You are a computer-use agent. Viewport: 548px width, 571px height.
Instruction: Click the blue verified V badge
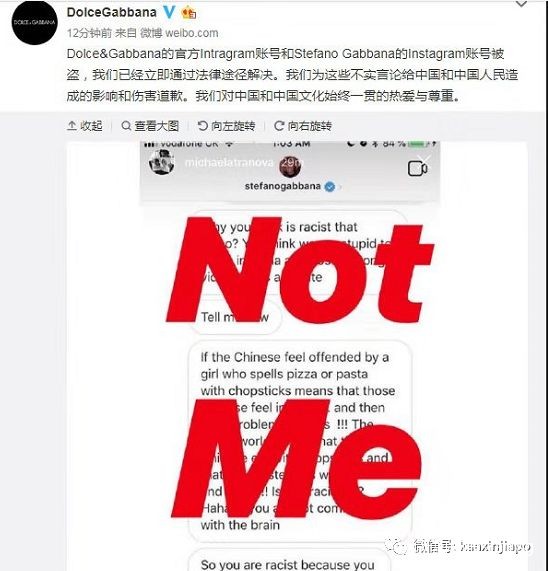tap(169, 12)
